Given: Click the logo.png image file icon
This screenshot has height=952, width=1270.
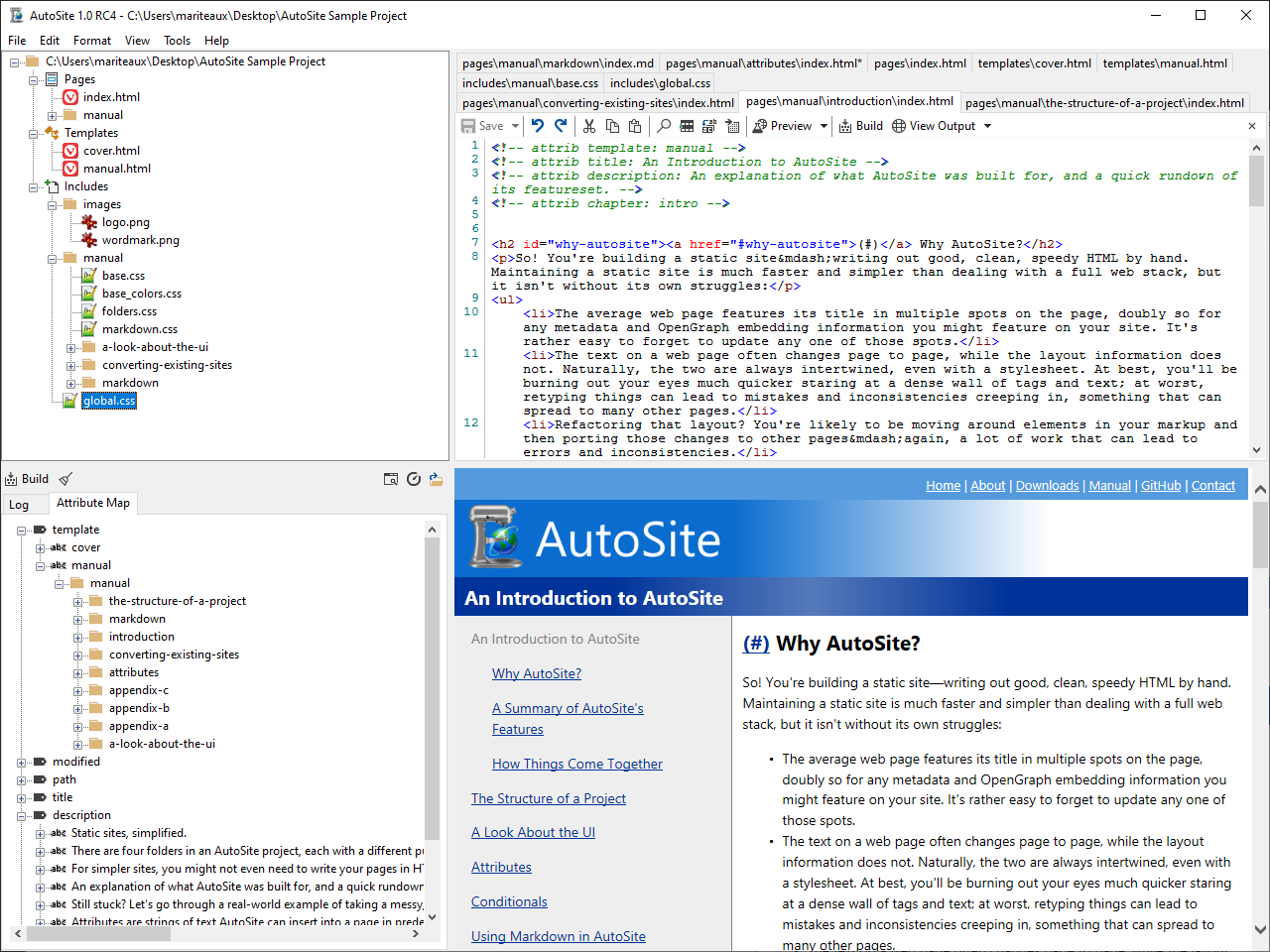Looking at the screenshot, I should (x=89, y=222).
